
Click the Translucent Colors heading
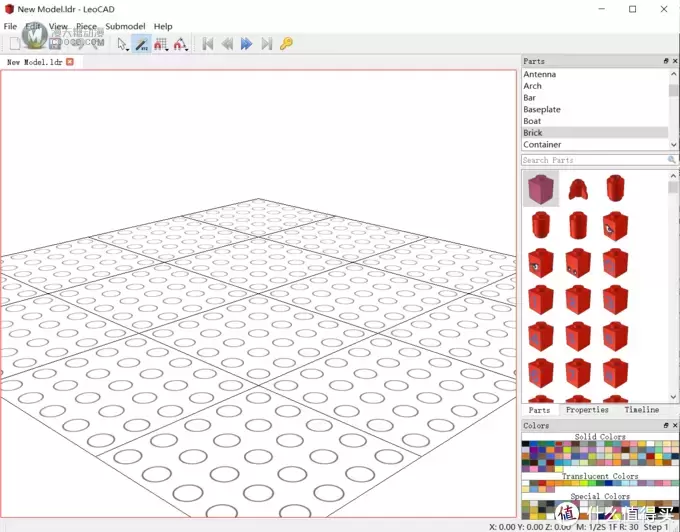(x=600, y=476)
